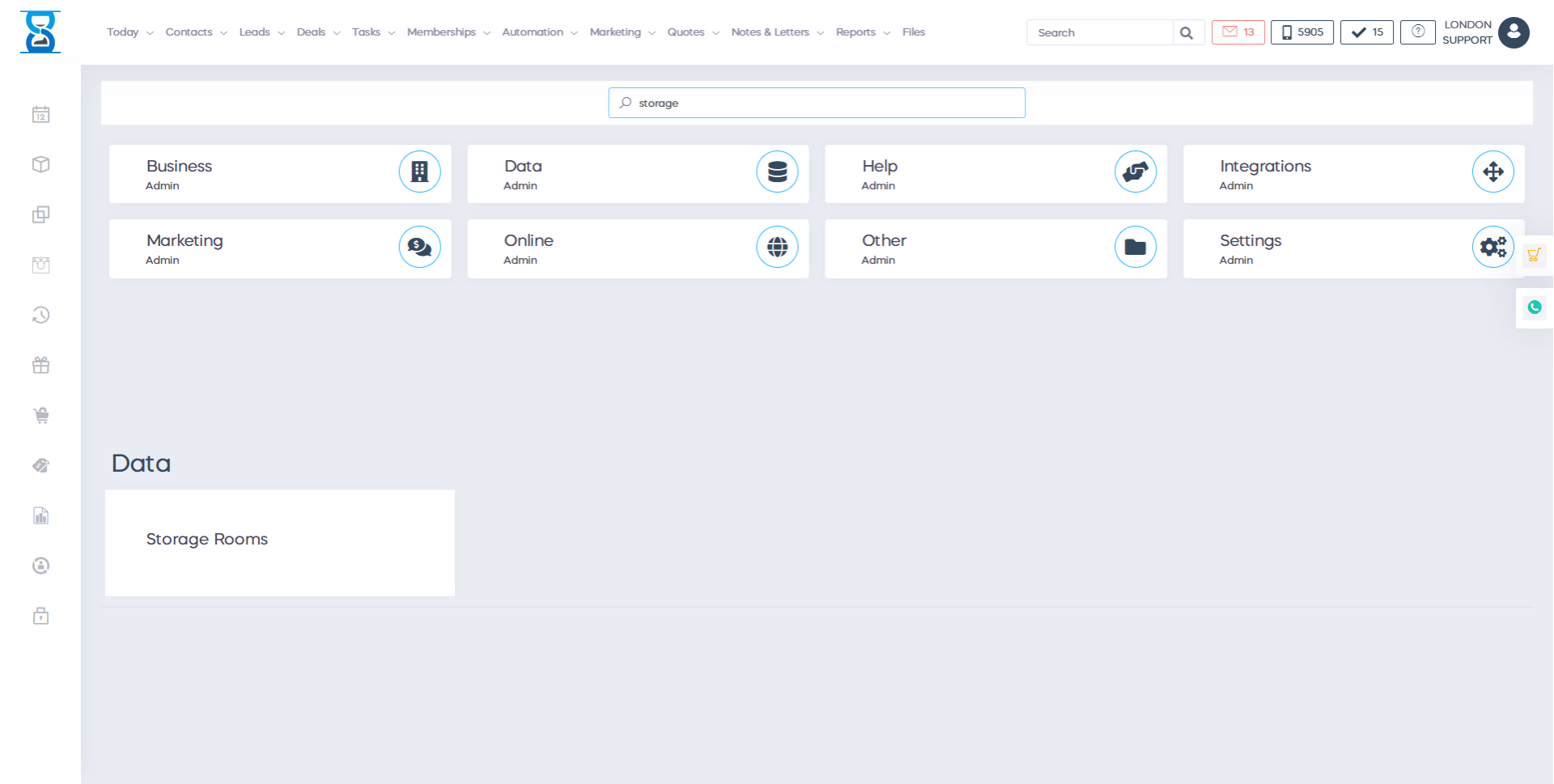Image resolution: width=1554 pixels, height=784 pixels.
Task: Click the Online globe icon
Action: point(777,247)
